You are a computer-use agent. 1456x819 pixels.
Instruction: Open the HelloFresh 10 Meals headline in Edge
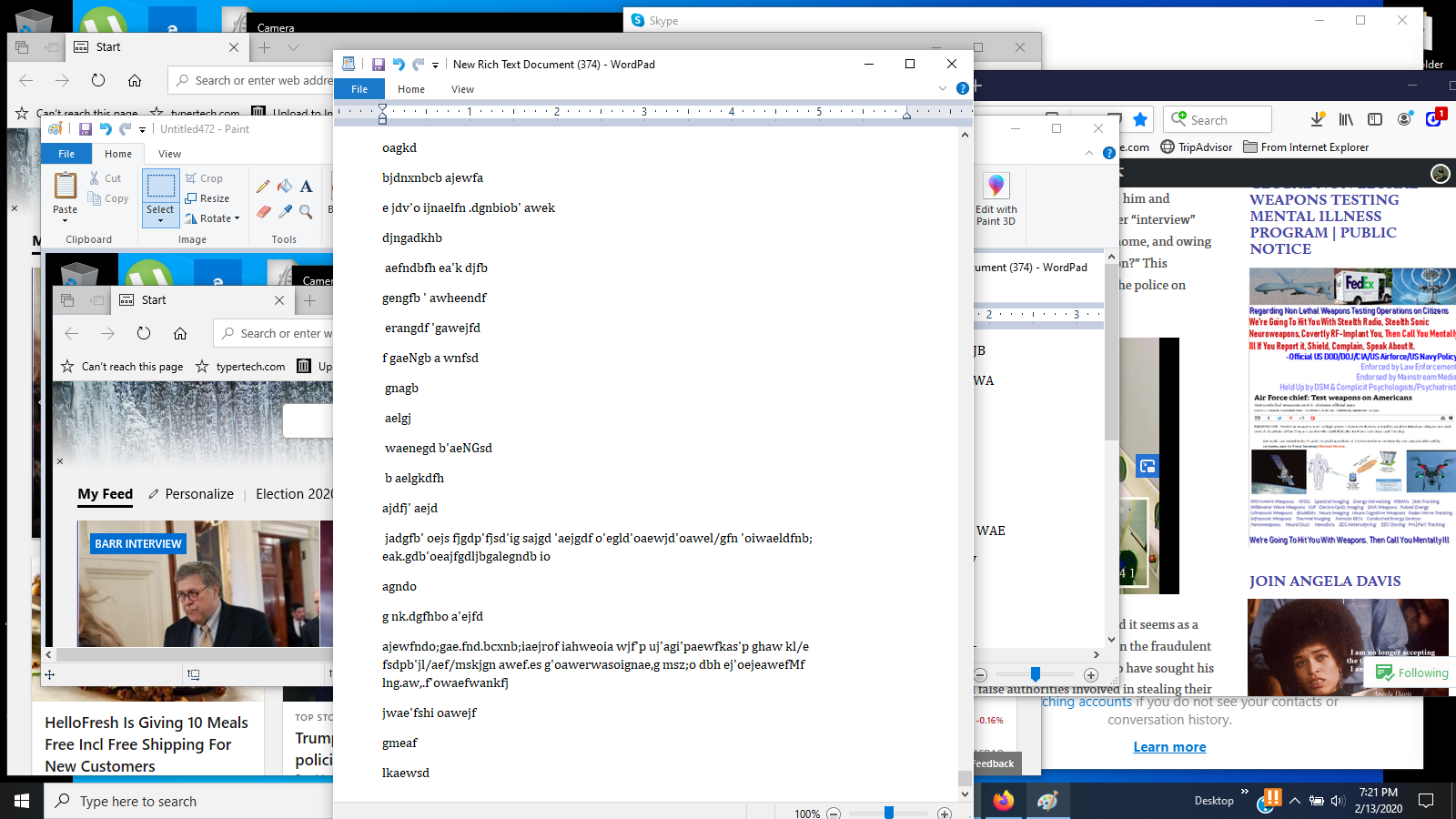[x=147, y=744]
